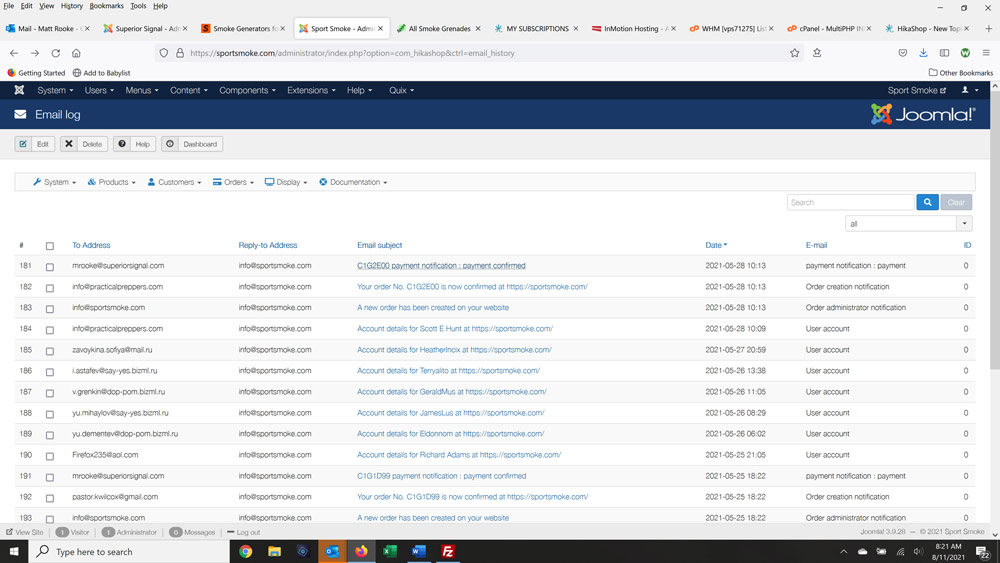Switch to the All Smoke Grenades tab
Screen dimensions: 1000x563
439,29
